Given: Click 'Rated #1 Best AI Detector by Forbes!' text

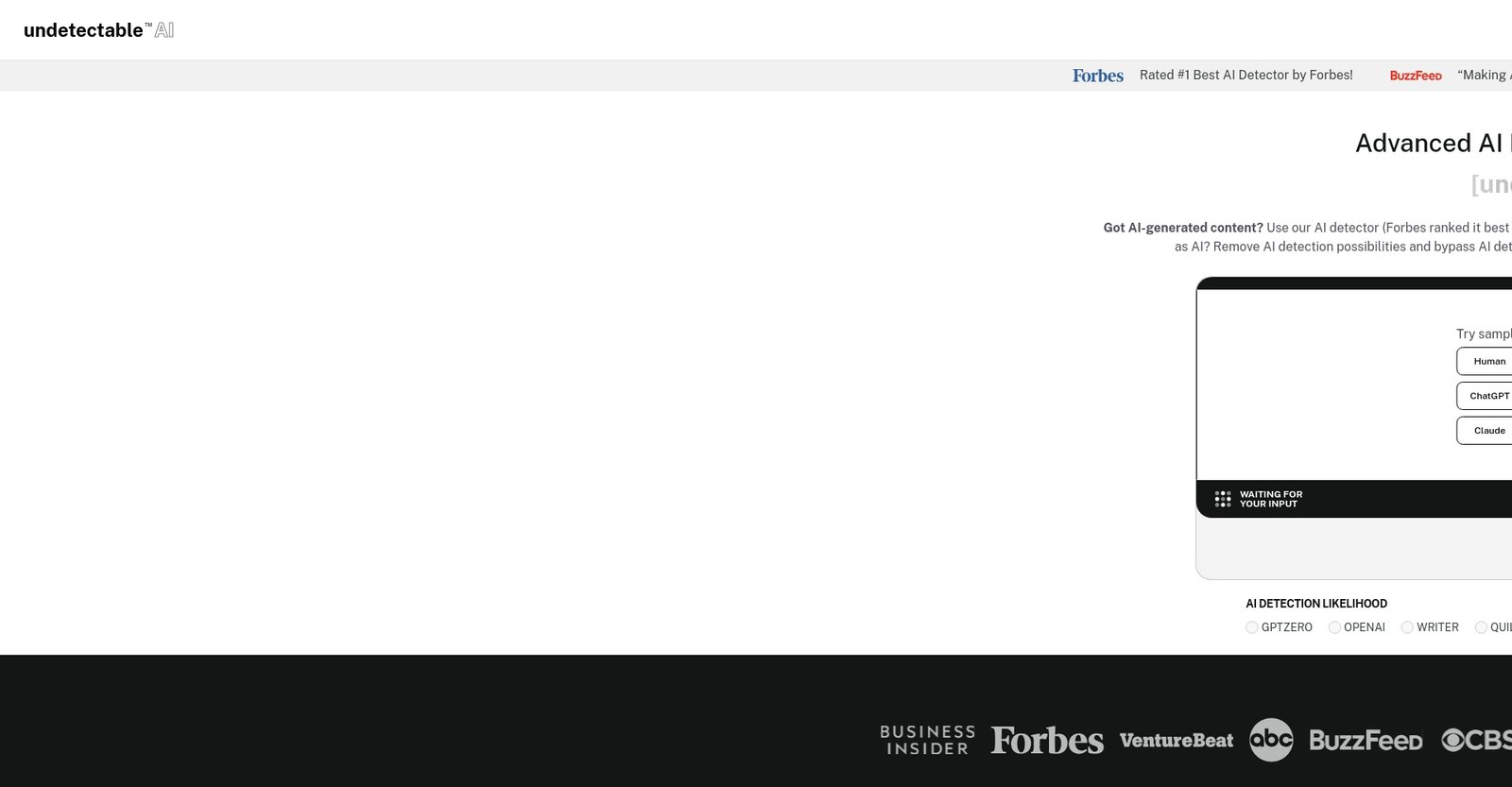Looking at the screenshot, I should 1246,76.
